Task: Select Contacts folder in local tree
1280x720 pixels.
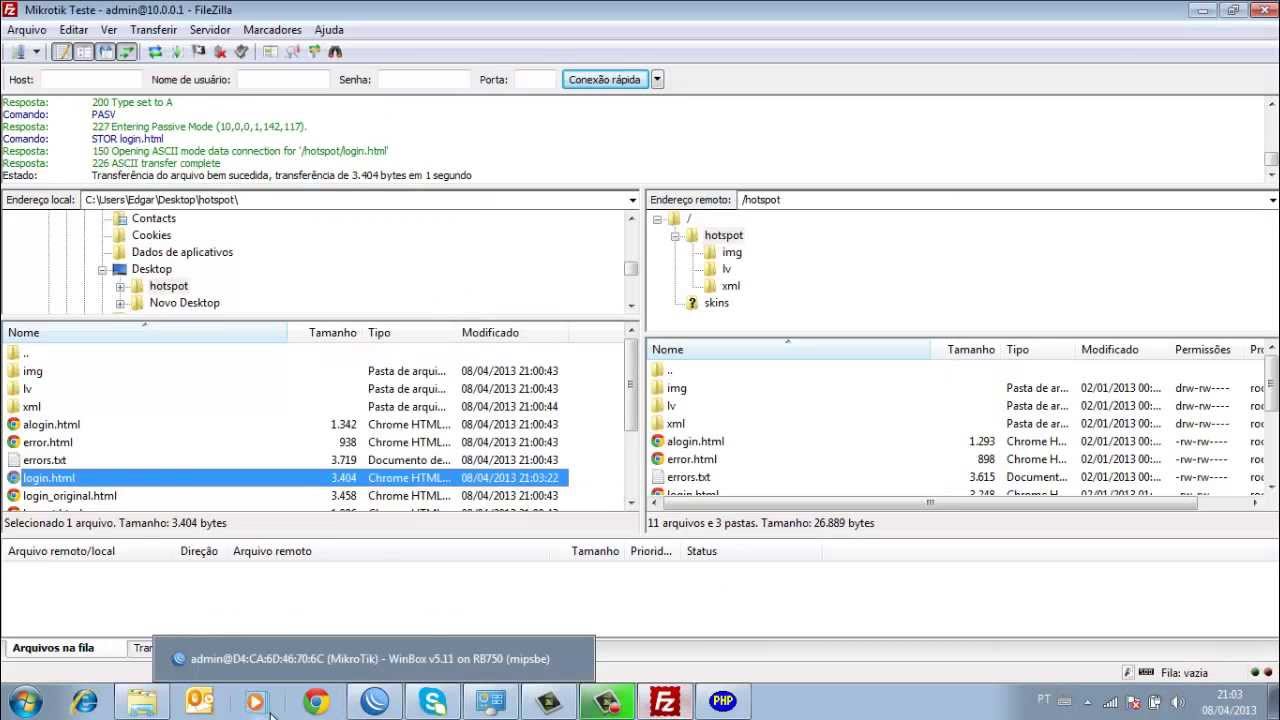Action: (153, 219)
